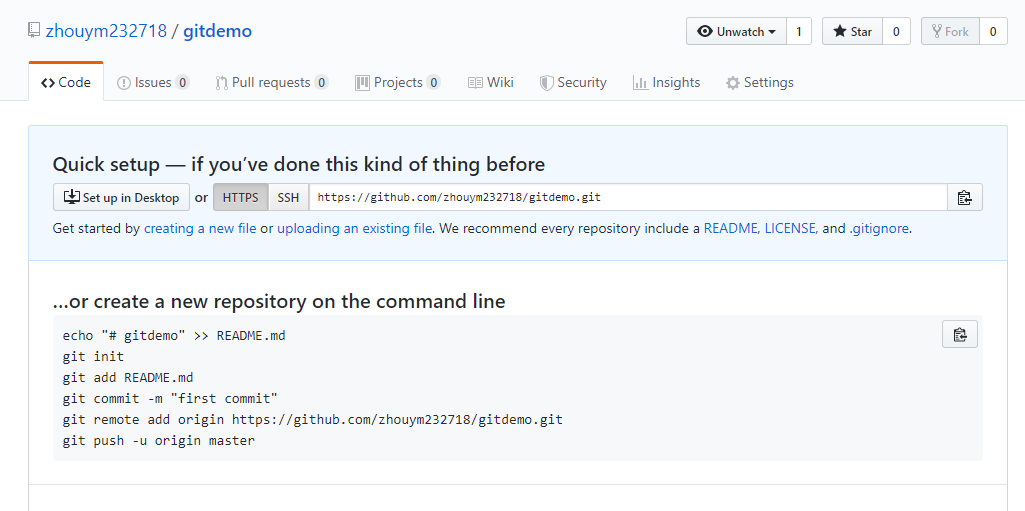Switch to the Code tab
This screenshot has width=1025, height=511.
click(65, 82)
